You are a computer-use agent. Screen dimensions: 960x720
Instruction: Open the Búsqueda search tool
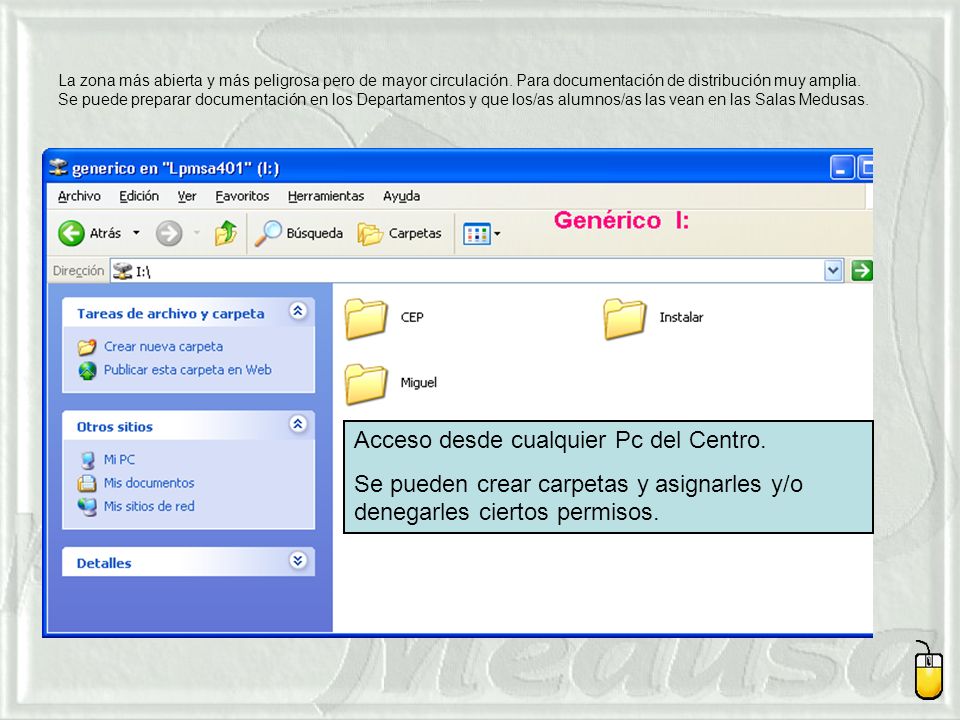pyautogui.click(x=299, y=233)
